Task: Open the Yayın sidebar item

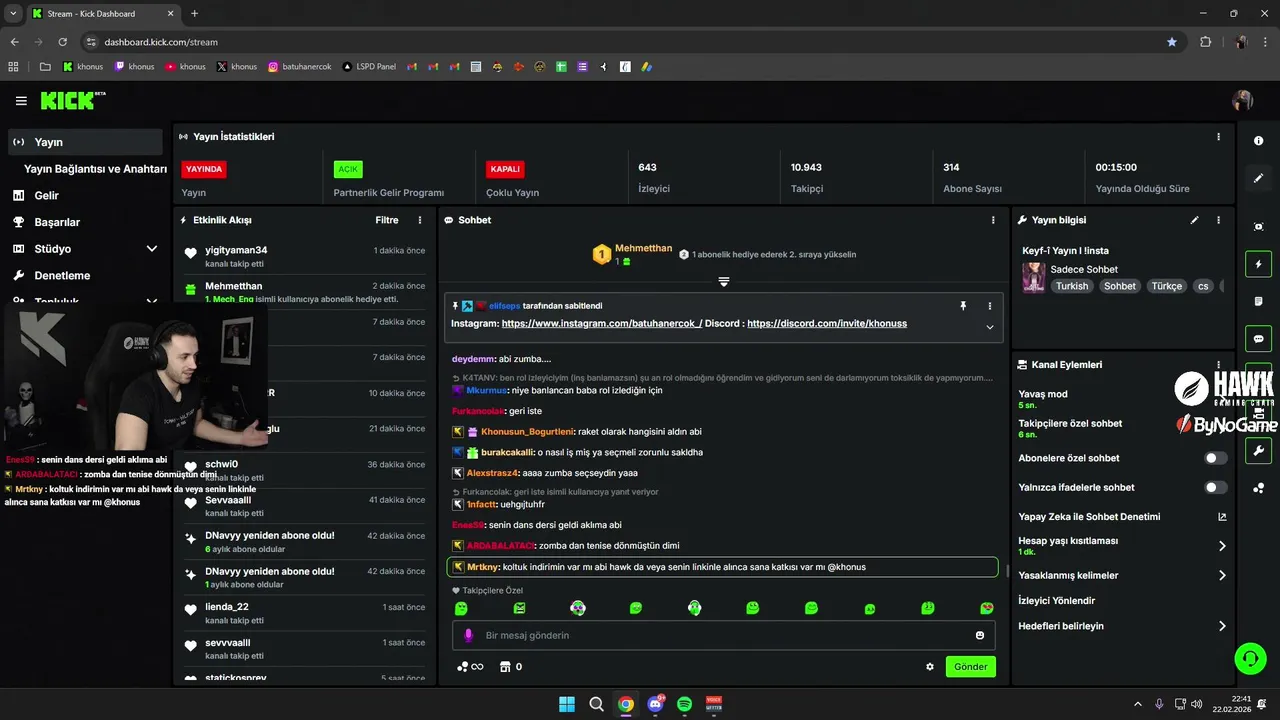Action: click(x=85, y=142)
